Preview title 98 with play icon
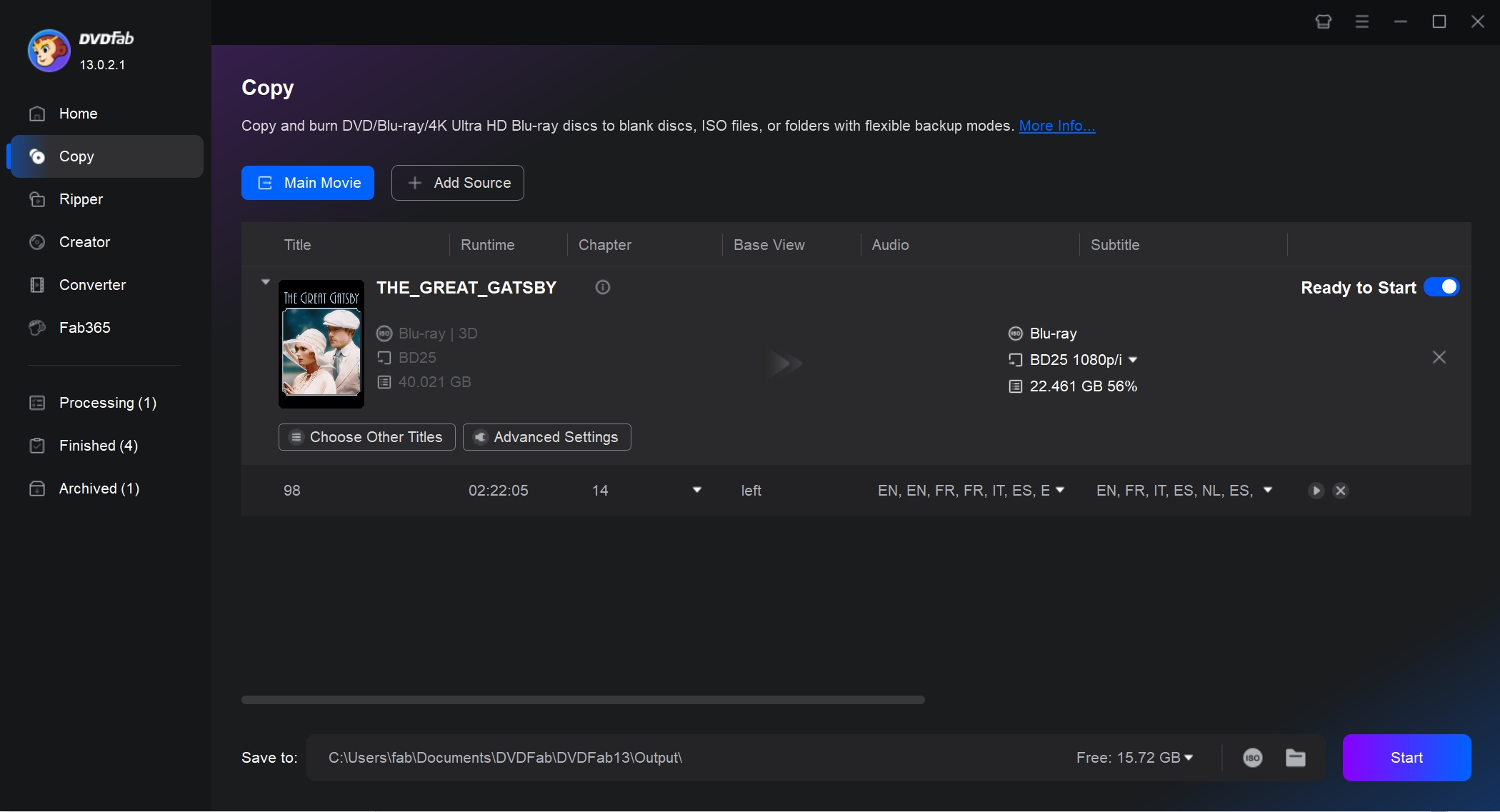This screenshot has width=1500, height=812. click(x=1316, y=491)
